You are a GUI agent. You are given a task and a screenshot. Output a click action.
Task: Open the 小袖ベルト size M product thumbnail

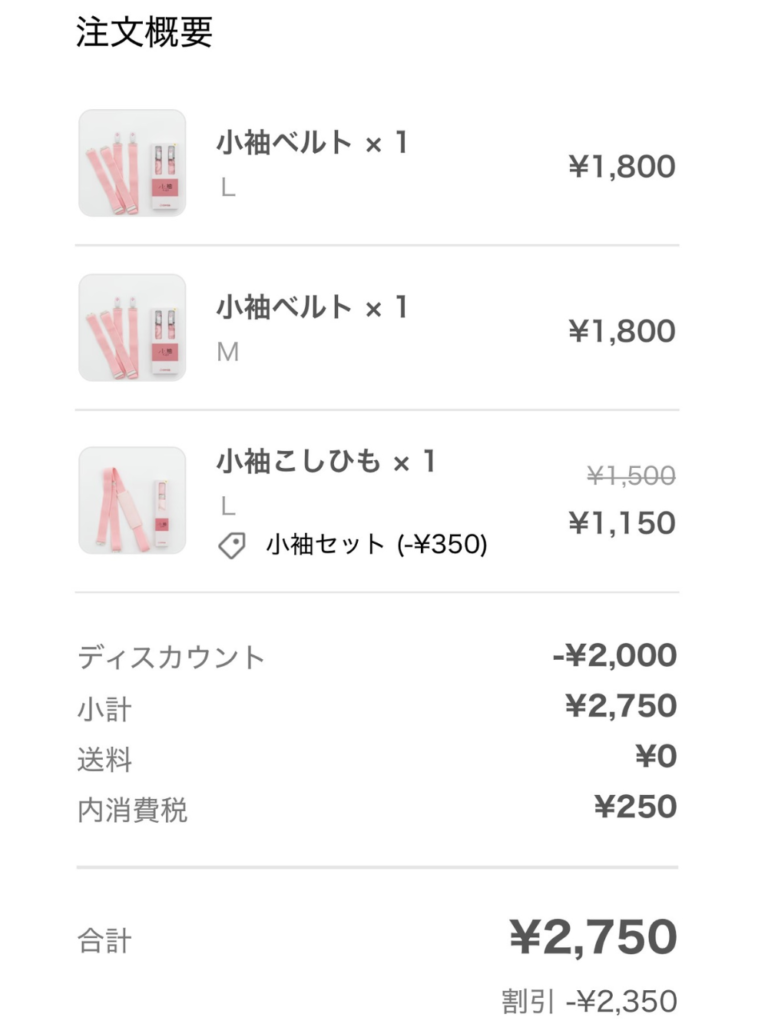(132, 328)
